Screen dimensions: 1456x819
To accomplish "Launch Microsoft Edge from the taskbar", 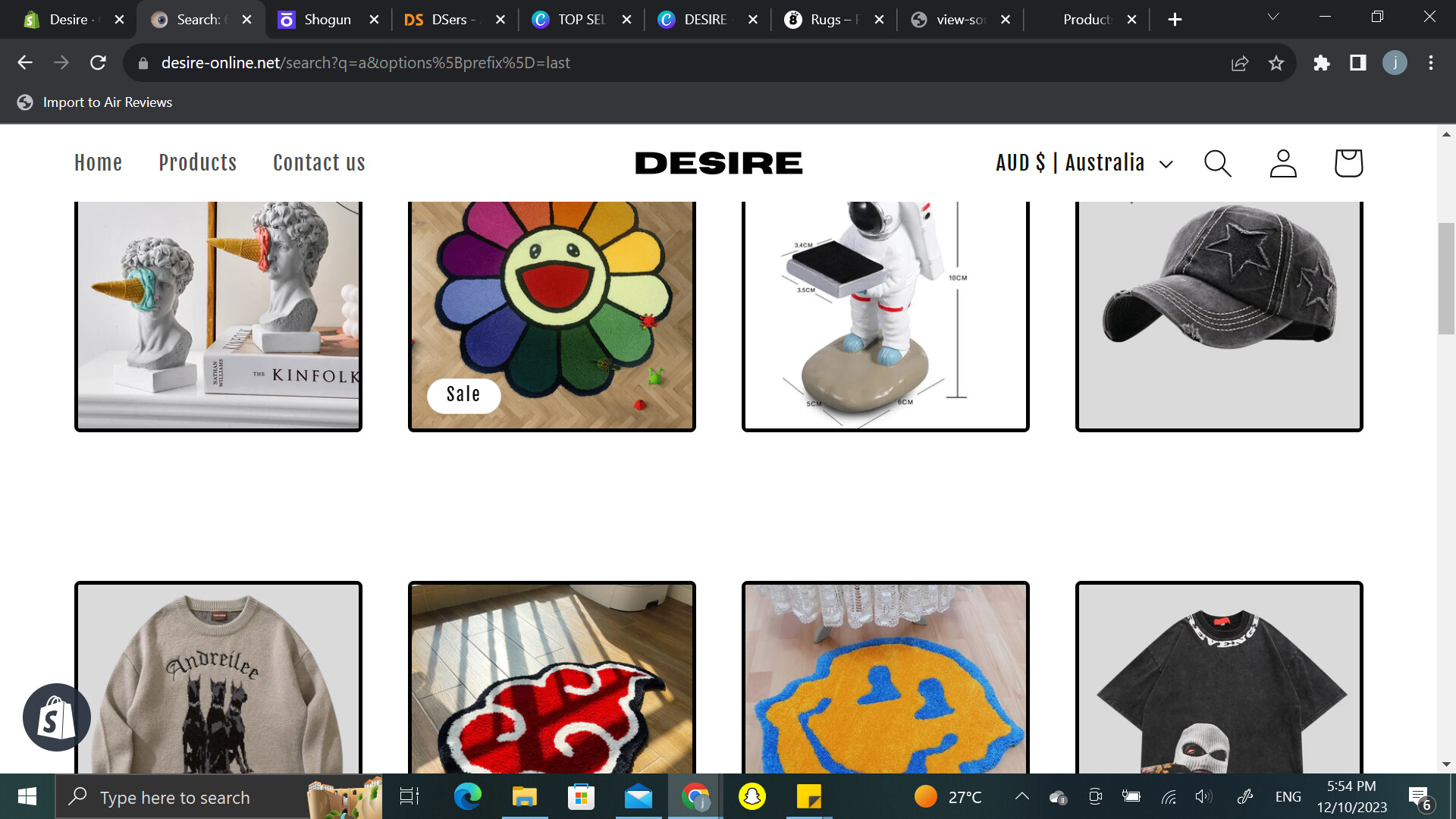I will (467, 797).
